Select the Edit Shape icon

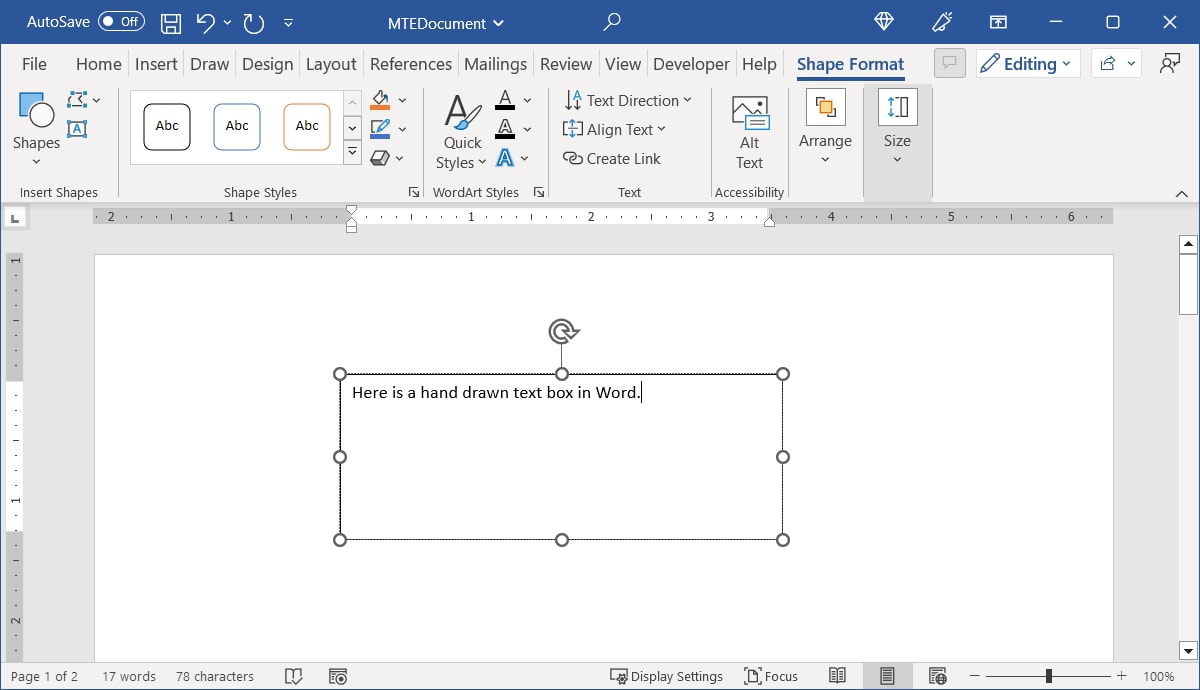tap(76, 99)
